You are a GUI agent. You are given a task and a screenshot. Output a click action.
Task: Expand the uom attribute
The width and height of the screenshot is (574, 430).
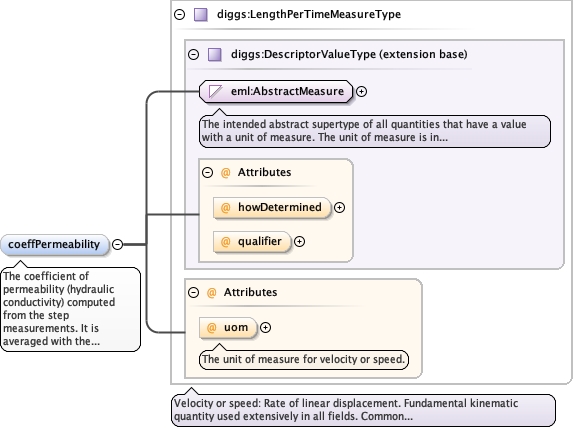(265, 328)
